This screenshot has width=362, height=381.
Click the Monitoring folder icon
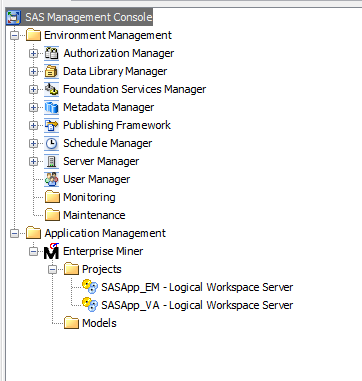tap(52, 197)
